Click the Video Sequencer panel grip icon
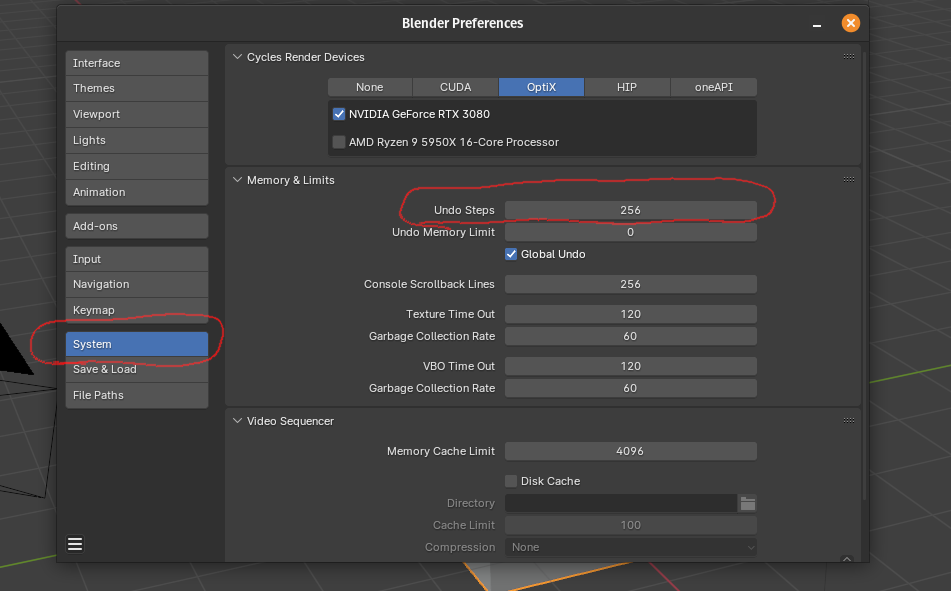 coord(848,421)
